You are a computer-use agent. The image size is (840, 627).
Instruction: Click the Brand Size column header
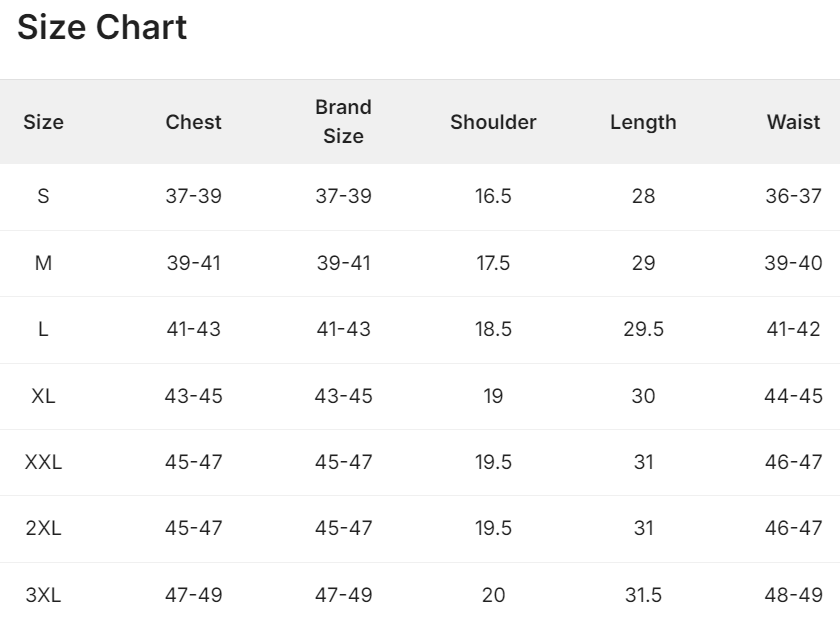click(x=343, y=122)
